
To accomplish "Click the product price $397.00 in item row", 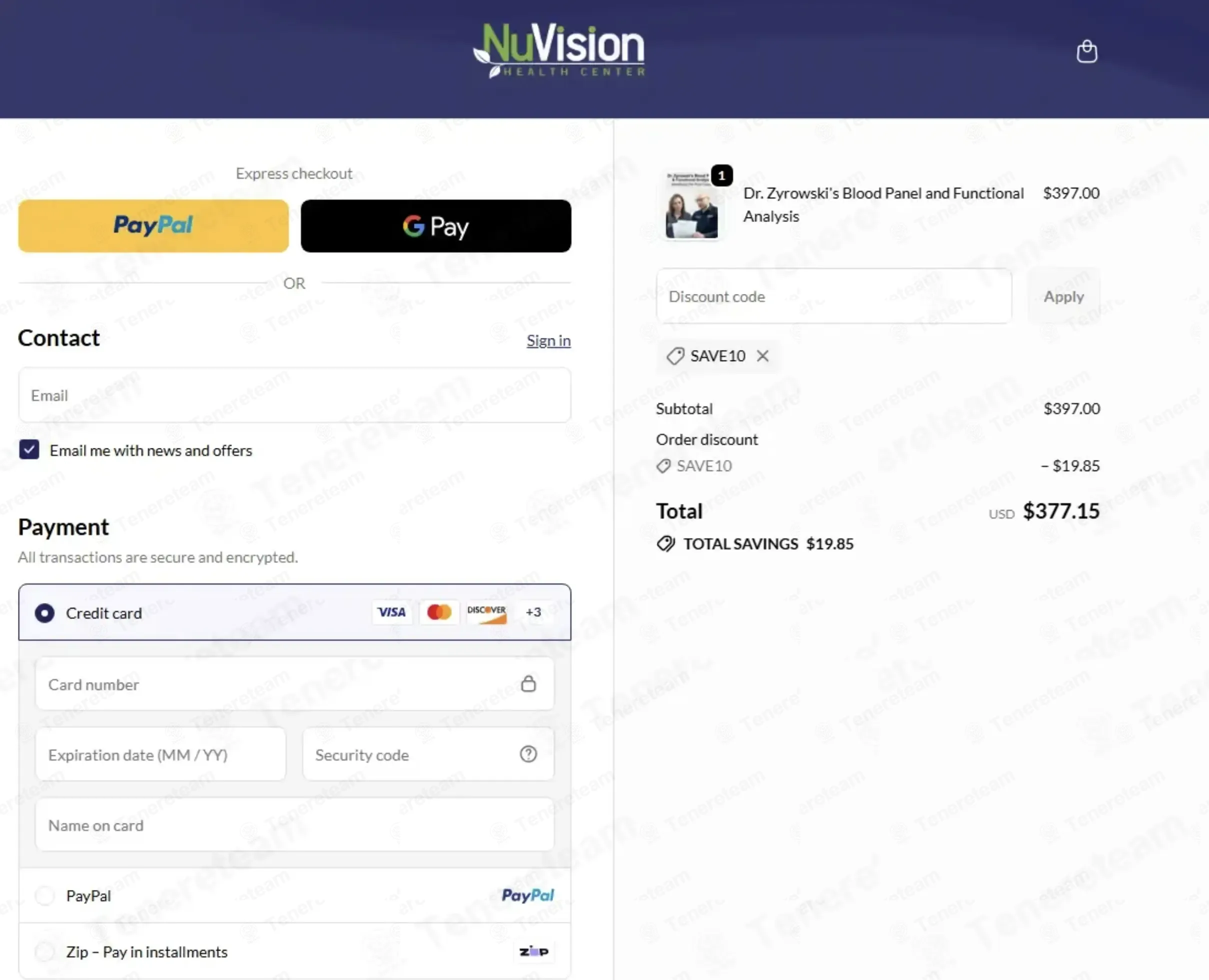I will pos(1071,193).
